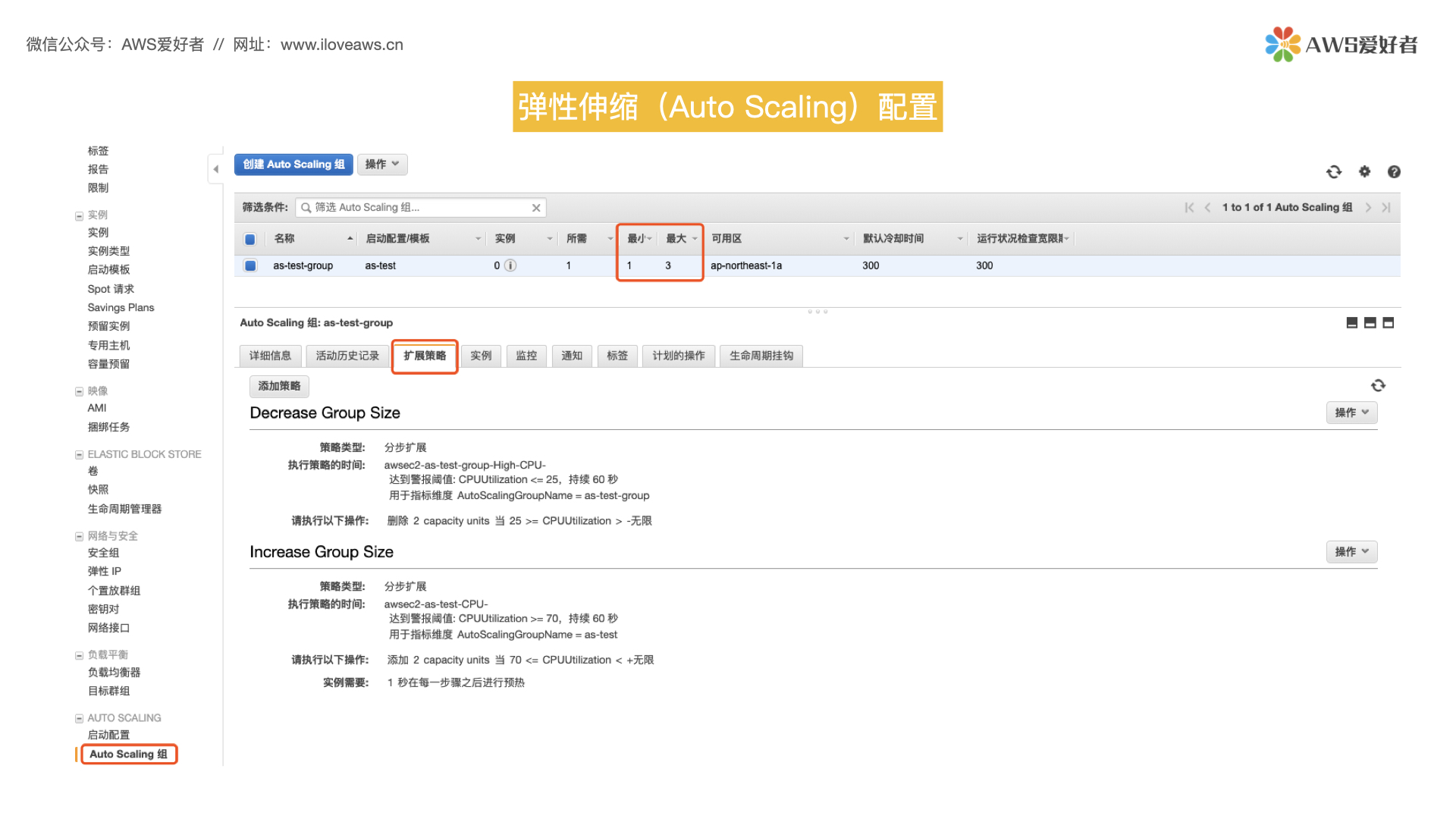1456x819 pixels.
Task: Sort by the 默认冷却时间 column header
Action: 912,239
